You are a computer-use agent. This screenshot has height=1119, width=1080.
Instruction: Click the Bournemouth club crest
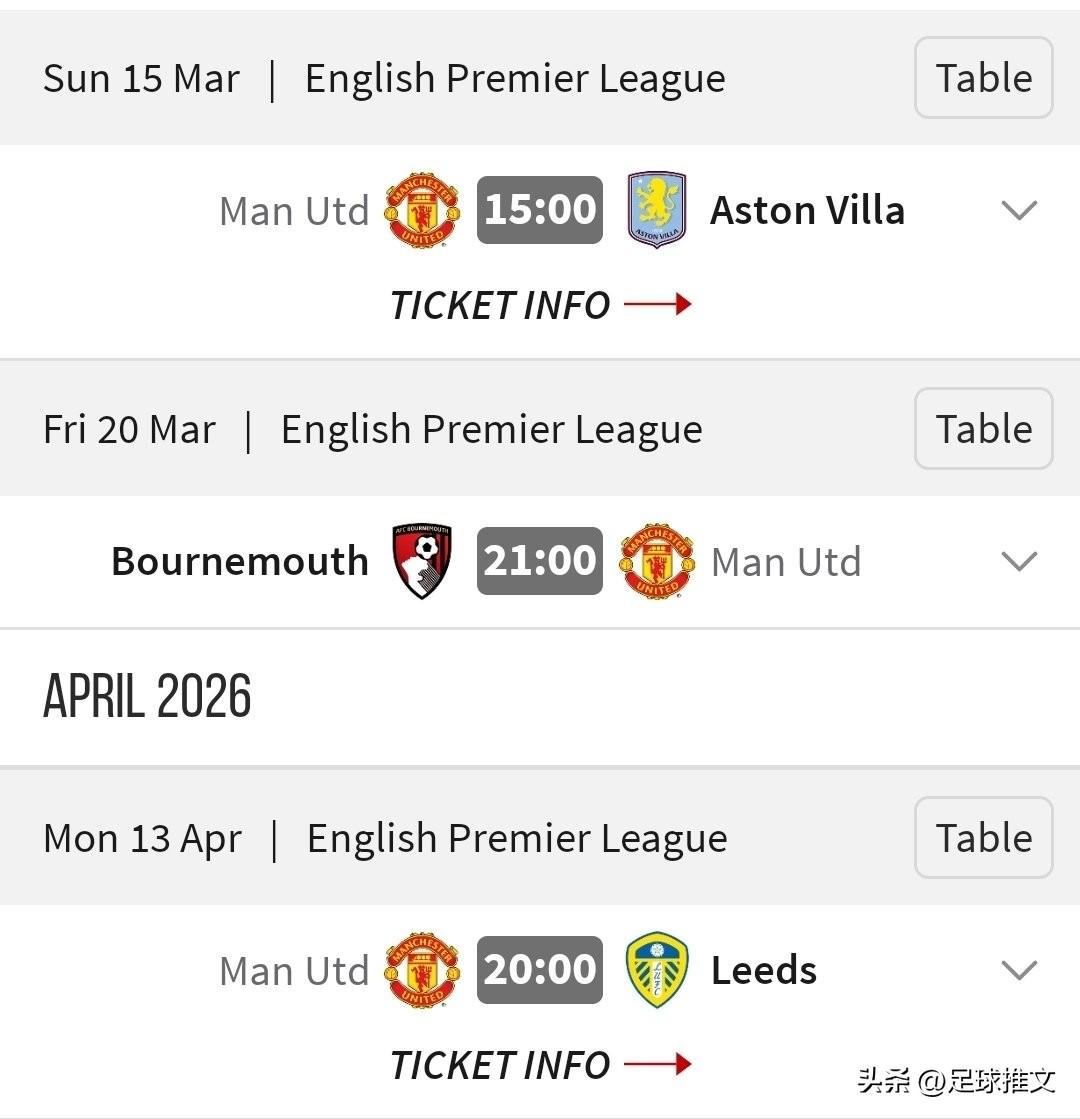pyautogui.click(x=423, y=561)
